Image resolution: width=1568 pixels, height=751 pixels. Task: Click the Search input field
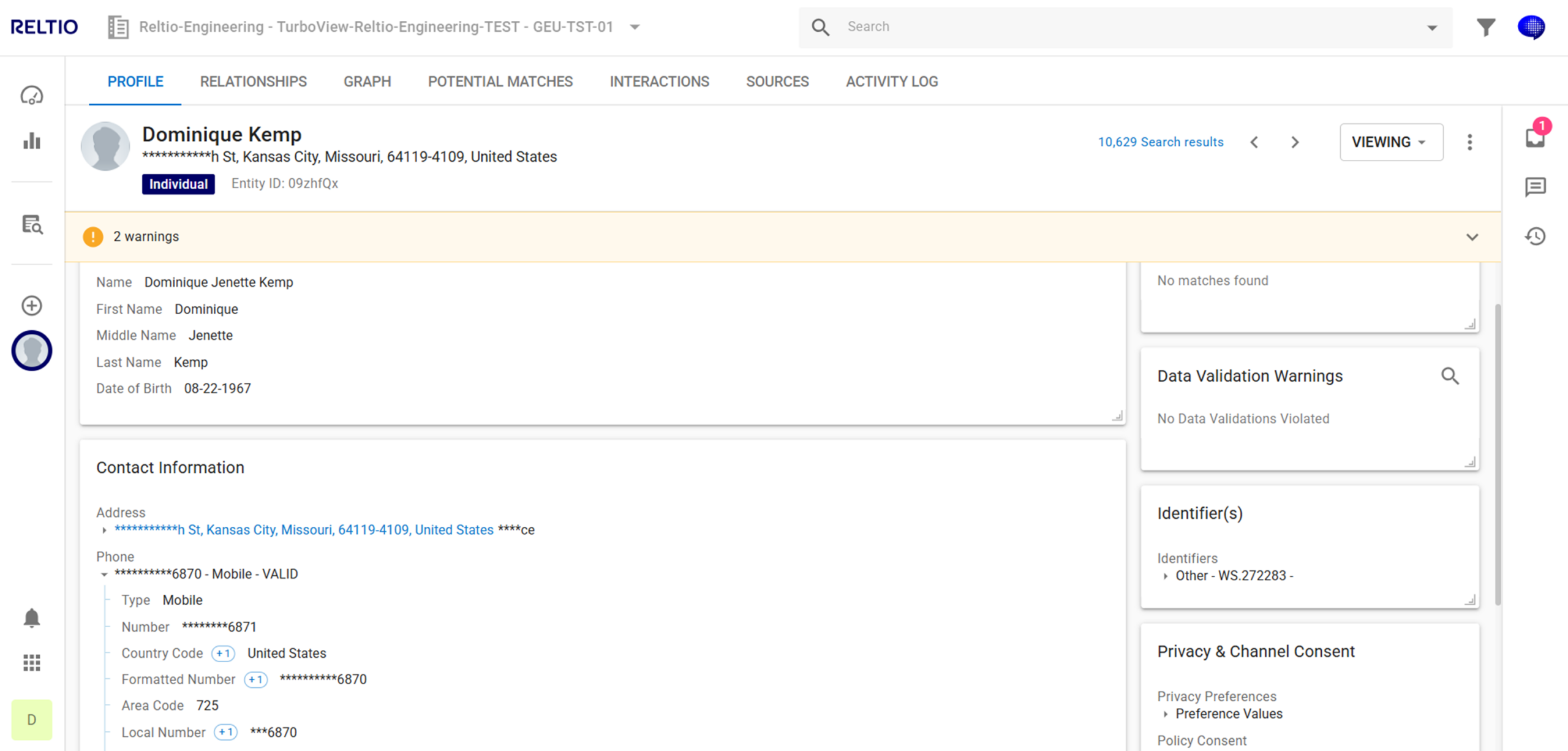1127,27
